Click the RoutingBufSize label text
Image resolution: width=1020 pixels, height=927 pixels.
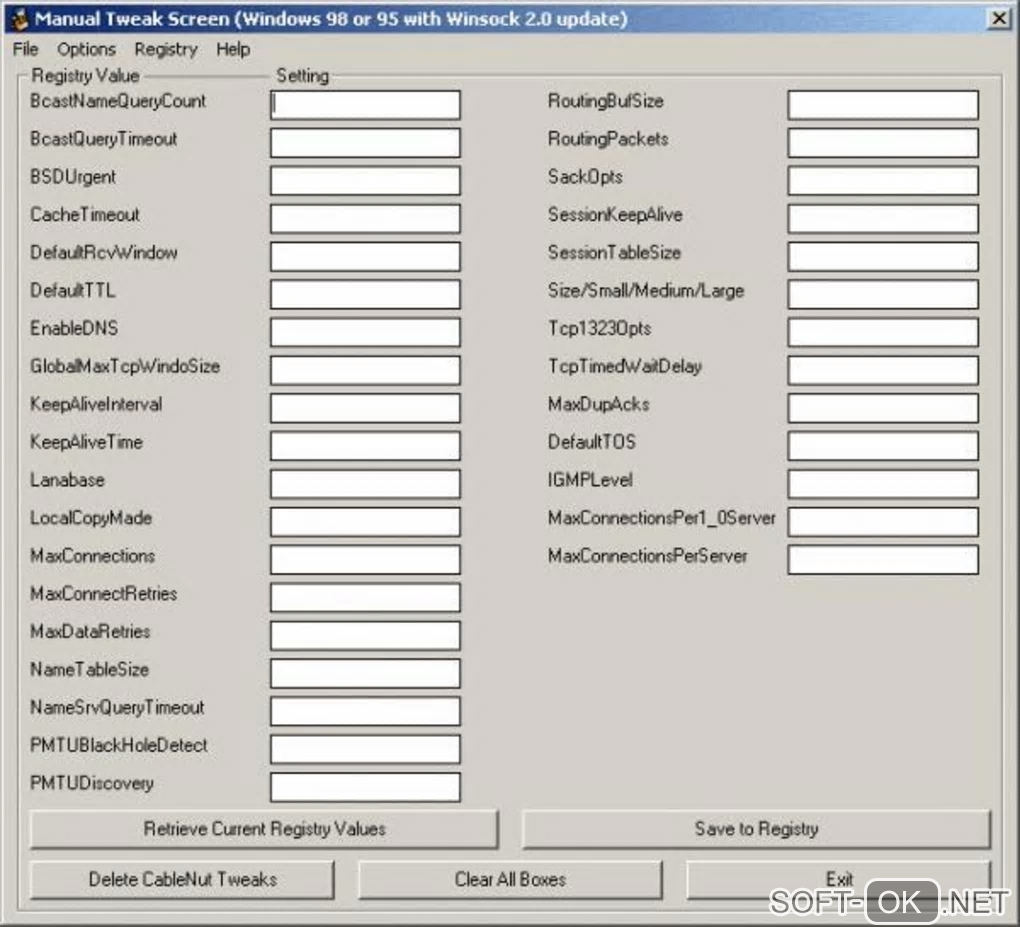[x=606, y=101]
